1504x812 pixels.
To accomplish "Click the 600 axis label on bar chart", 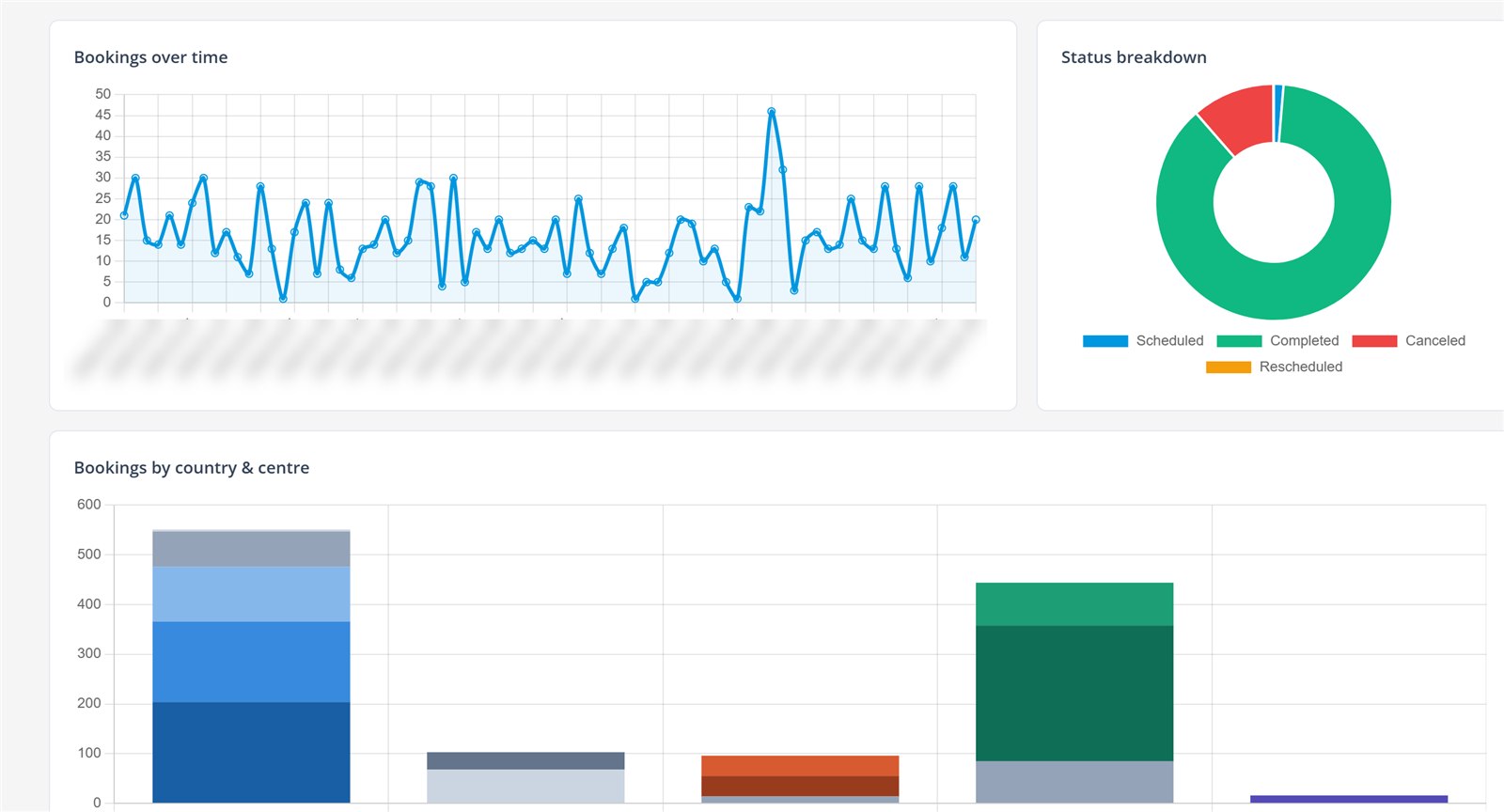I will [89, 505].
